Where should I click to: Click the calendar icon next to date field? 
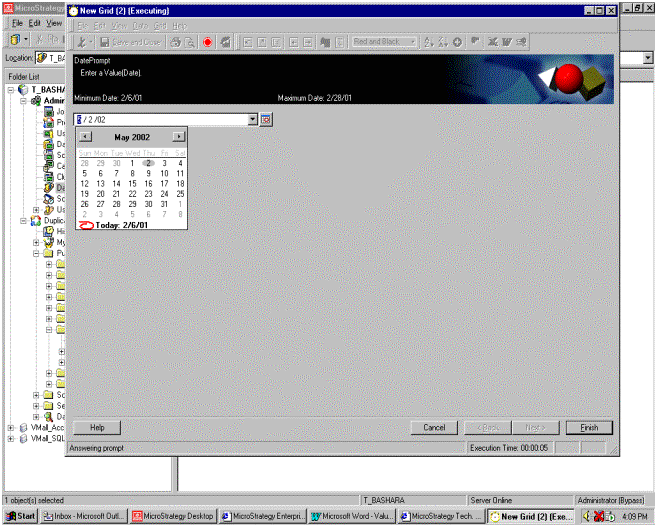click(x=266, y=119)
